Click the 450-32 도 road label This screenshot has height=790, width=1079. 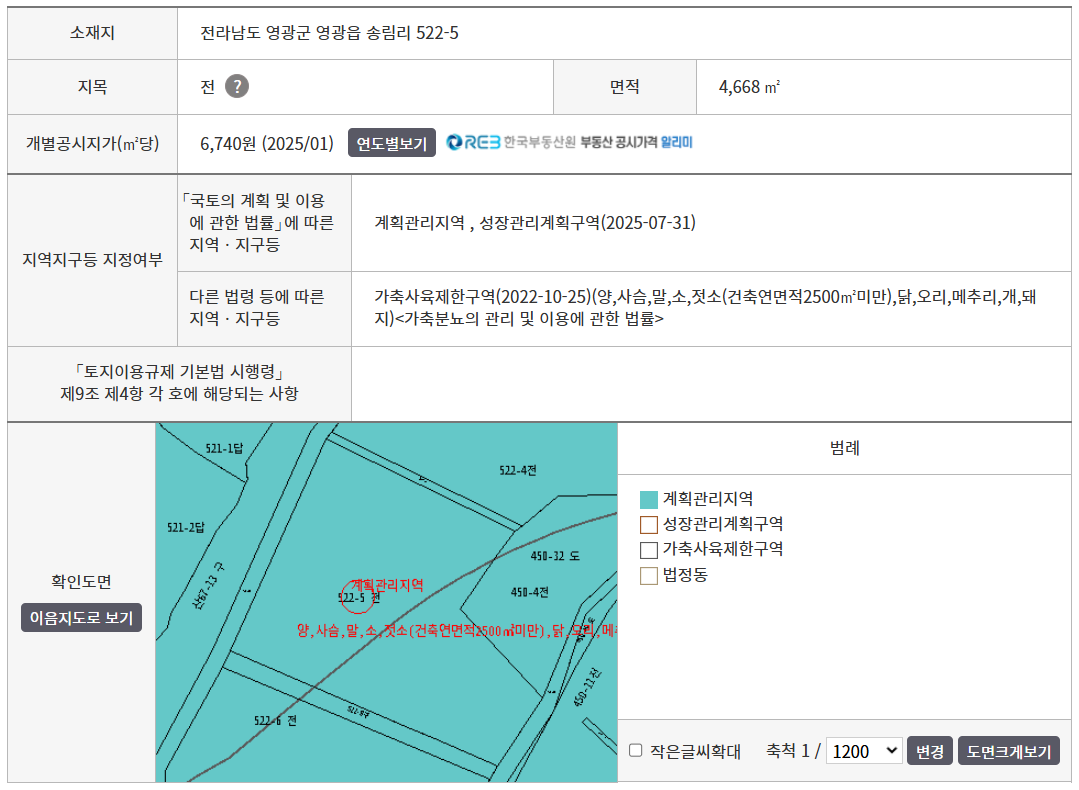click(555, 556)
